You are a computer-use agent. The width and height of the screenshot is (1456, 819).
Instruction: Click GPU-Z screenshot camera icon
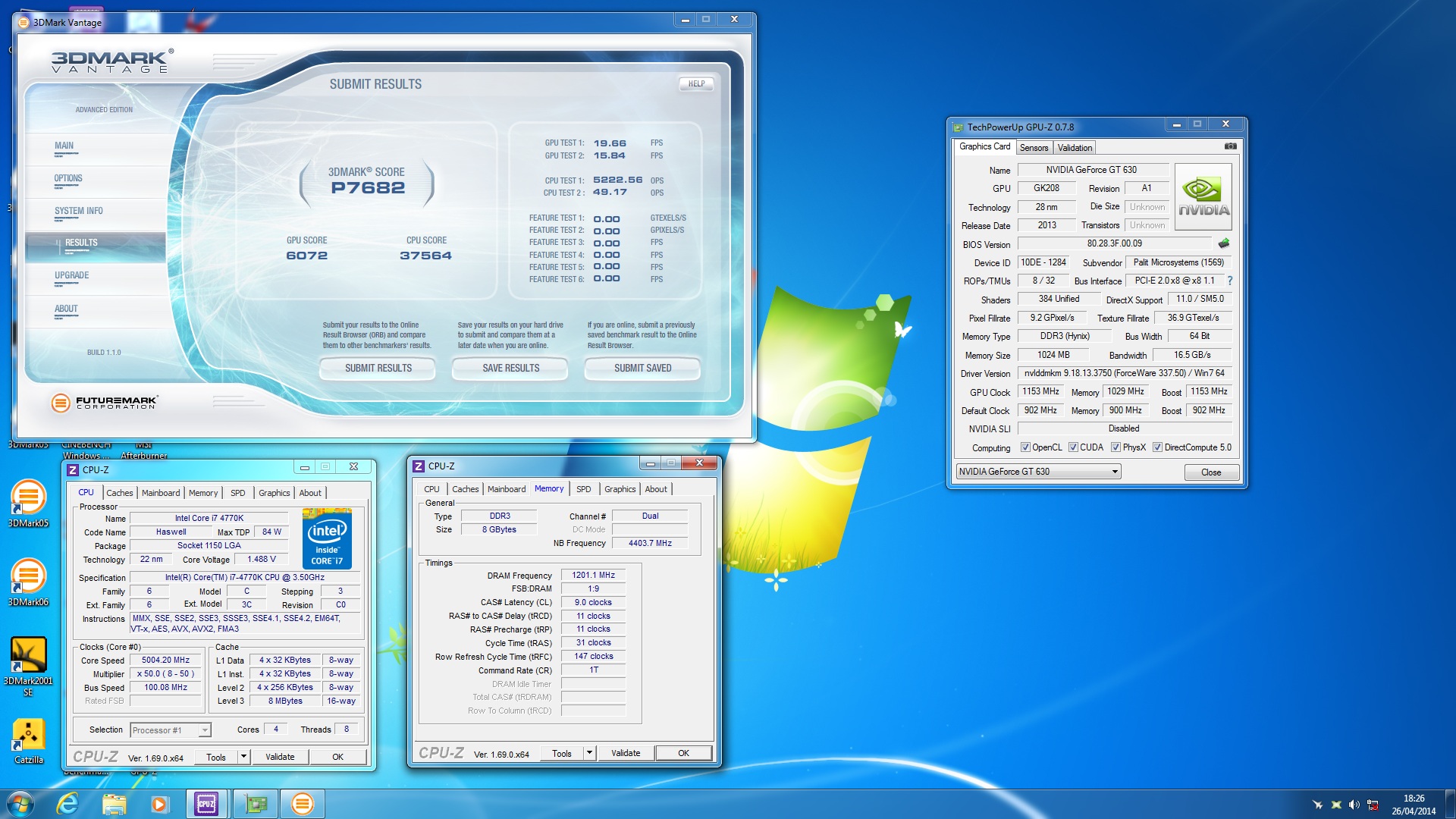(x=1230, y=146)
